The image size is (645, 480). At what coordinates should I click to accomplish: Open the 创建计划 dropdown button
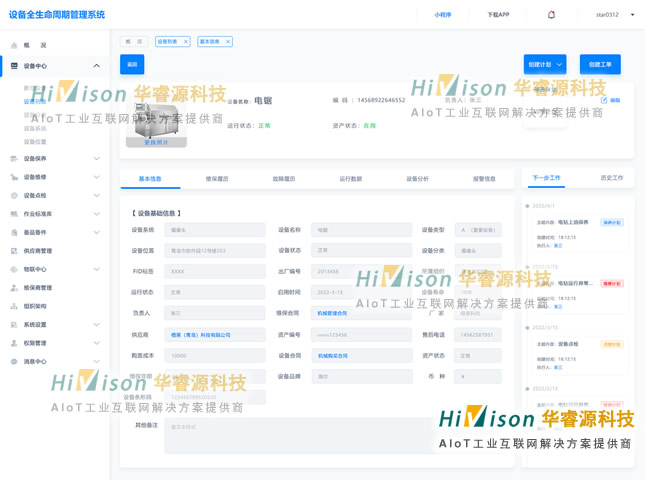545,65
